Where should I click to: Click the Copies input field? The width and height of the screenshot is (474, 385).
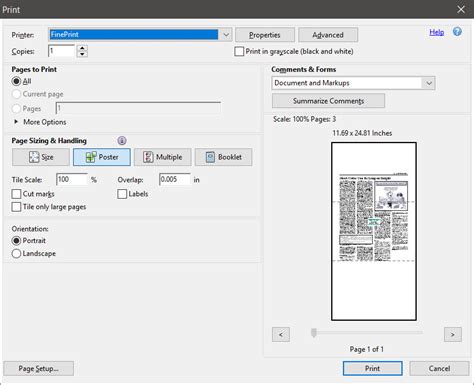point(62,51)
